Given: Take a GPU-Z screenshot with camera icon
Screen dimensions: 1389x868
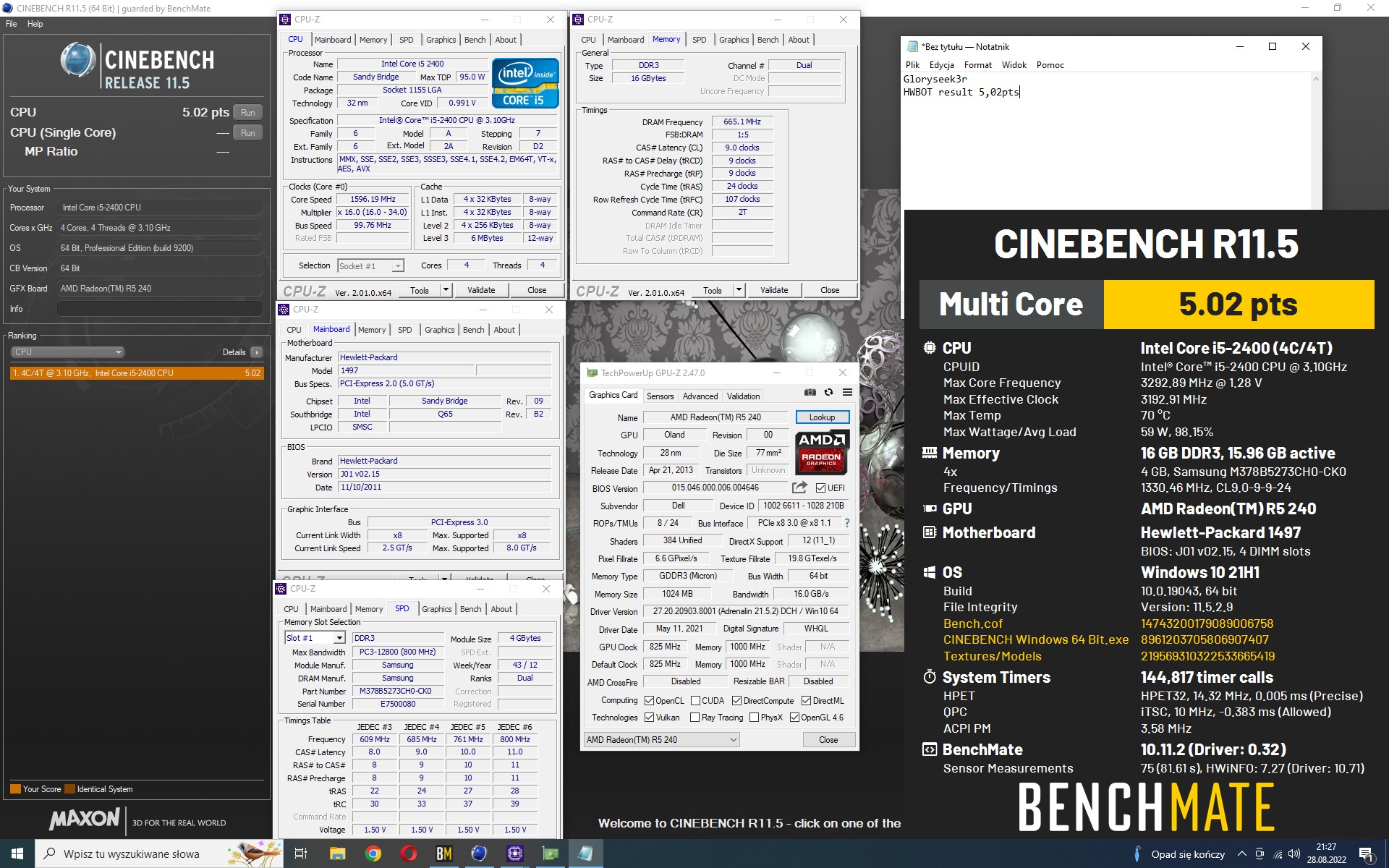Looking at the screenshot, I should tap(810, 393).
